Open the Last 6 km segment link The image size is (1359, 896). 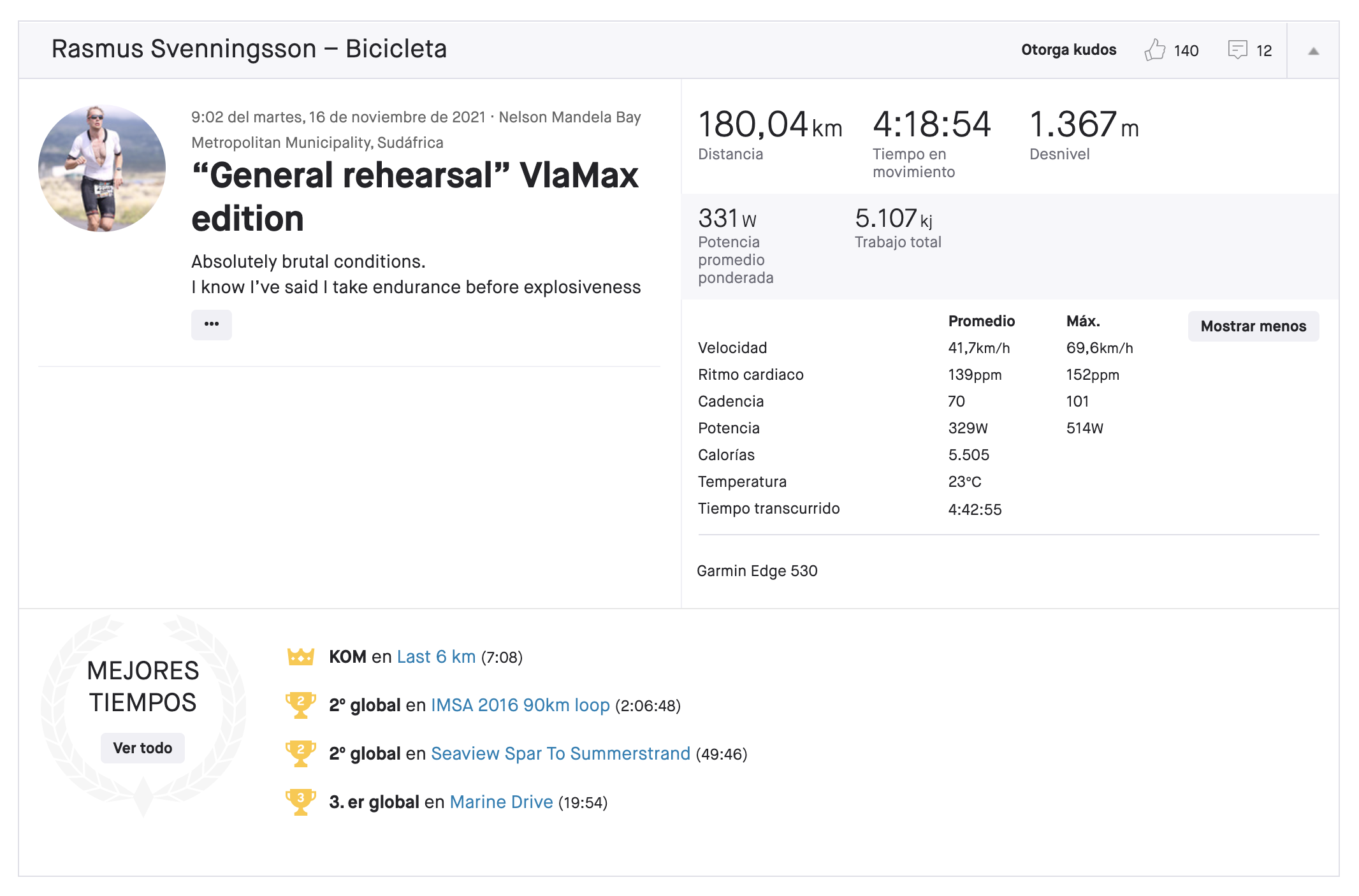pos(436,657)
